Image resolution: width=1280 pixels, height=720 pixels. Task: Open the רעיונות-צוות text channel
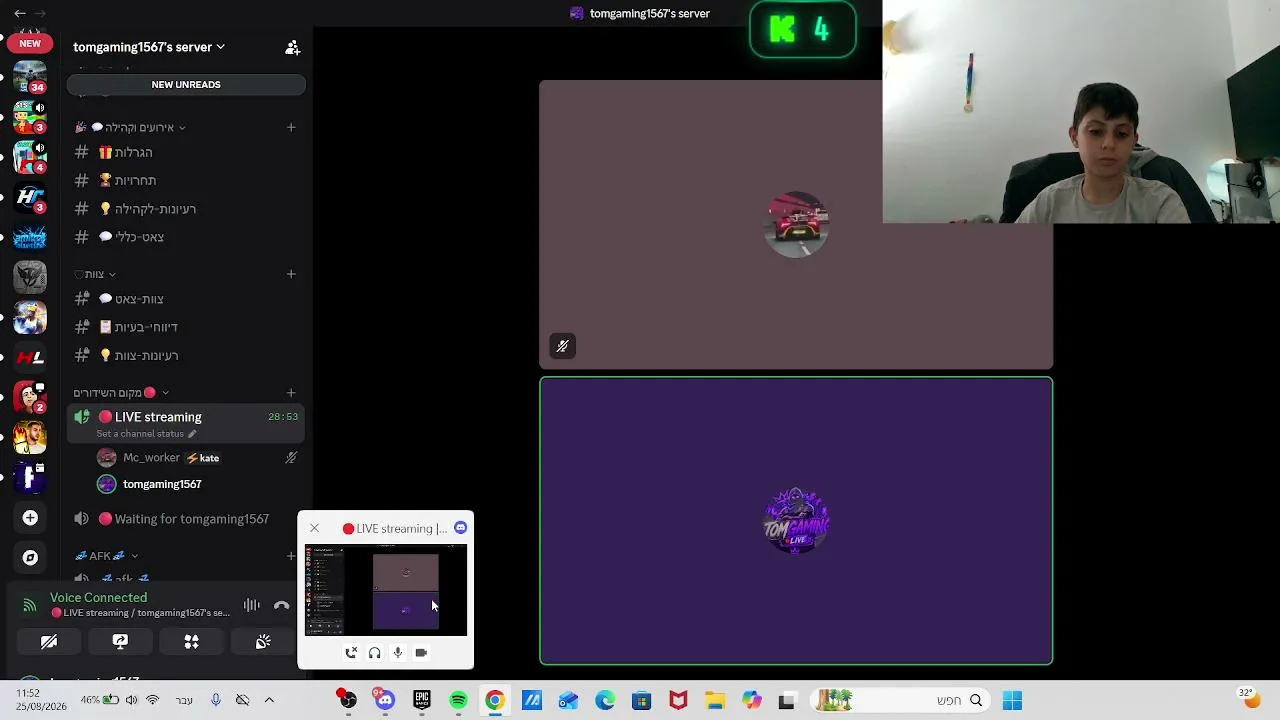186,355
